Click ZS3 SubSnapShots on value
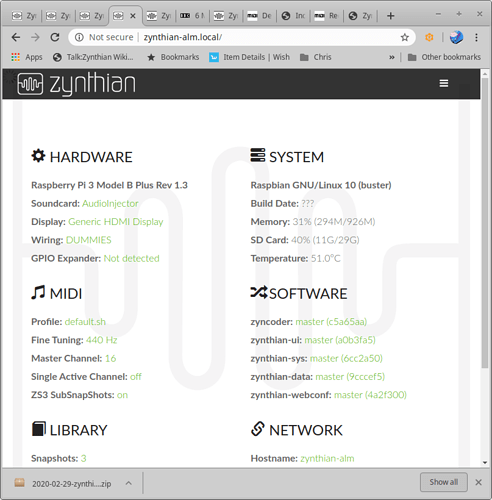Screen dimensions: 492x500 click(x=122, y=395)
